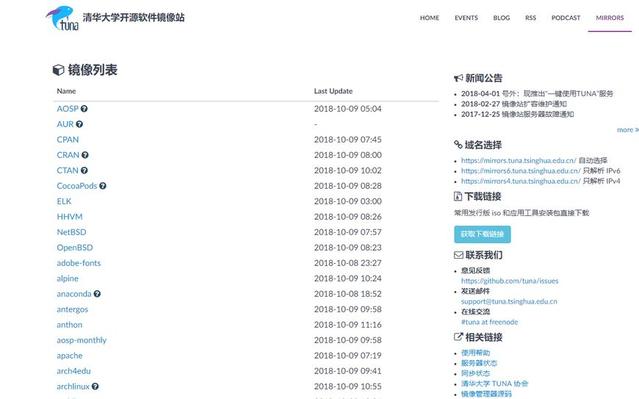Open the 同步状态 link
Image resolution: width=639 pixels, height=399 pixels.
pyautogui.click(x=476, y=373)
